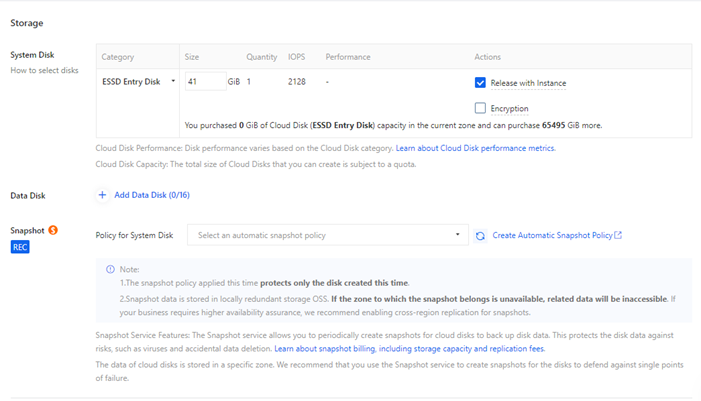Viewport: 701px width, 401px height.
Task: Click the Note info circle icon
Action: coord(110,269)
